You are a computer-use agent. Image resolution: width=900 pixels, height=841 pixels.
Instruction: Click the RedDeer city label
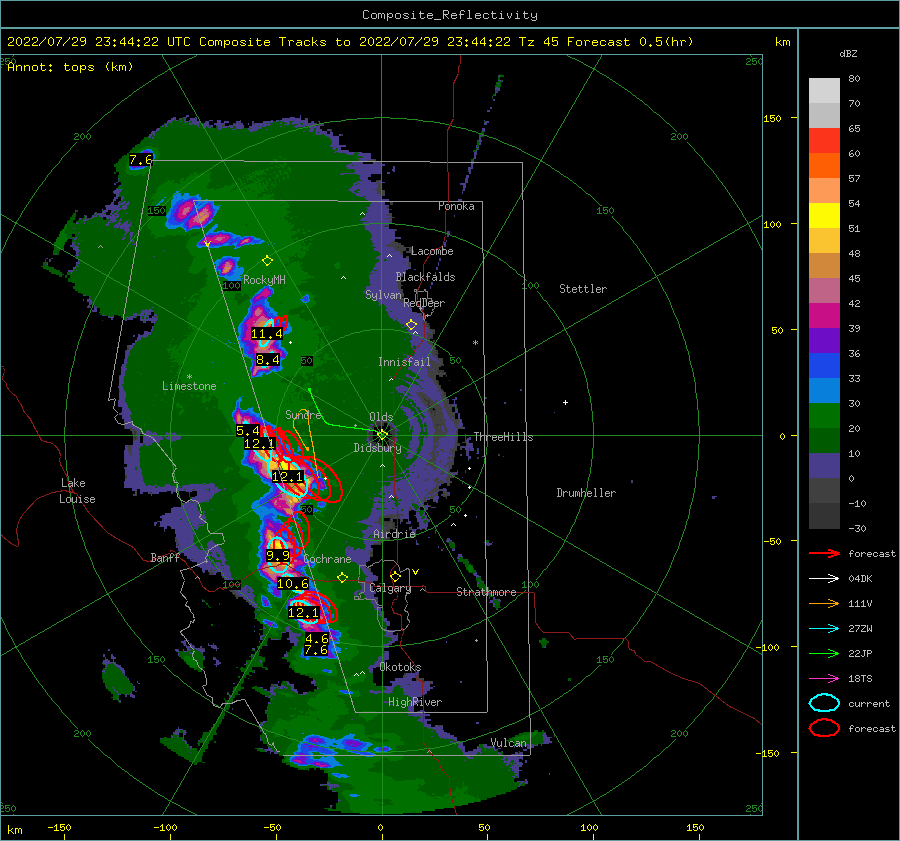coord(424,303)
